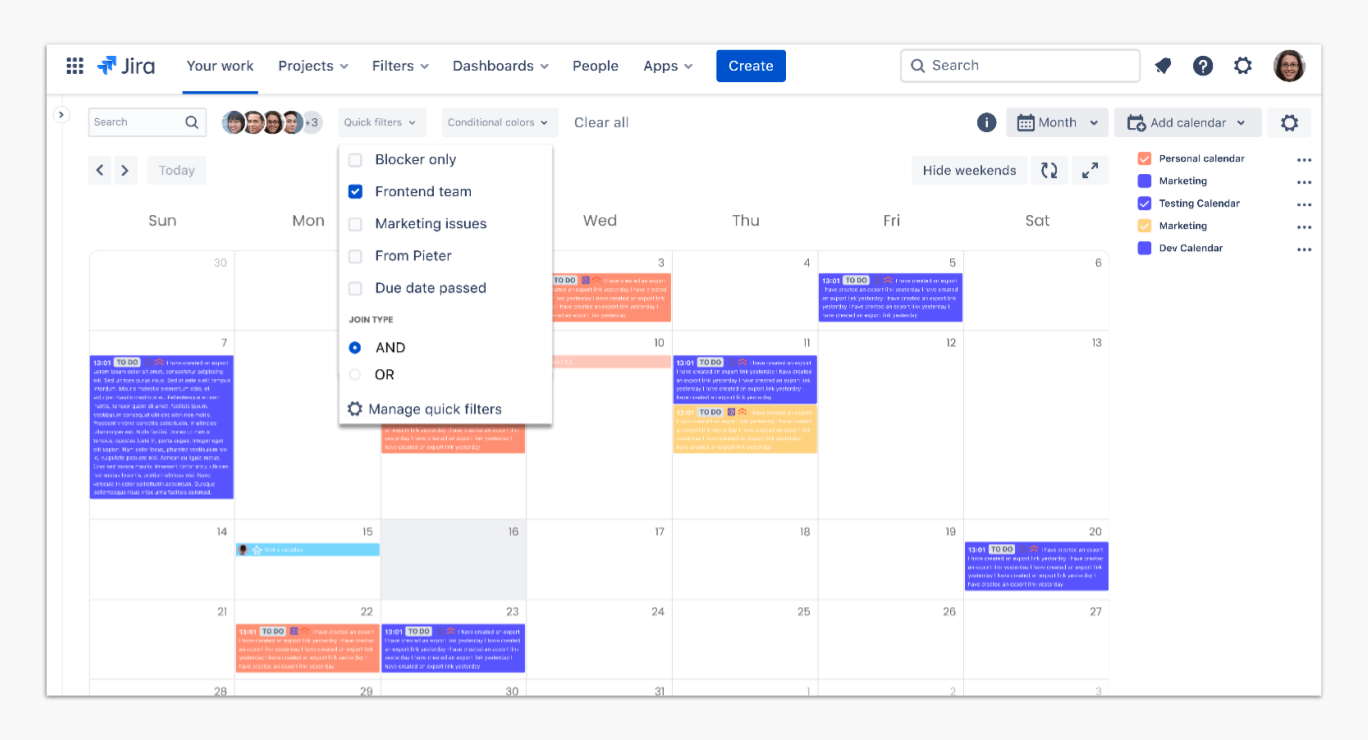Image resolution: width=1368 pixels, height=740 pixels.
Task: Open the Month view dropdown
Action: pyautogui.click(x=1057, y=122)
